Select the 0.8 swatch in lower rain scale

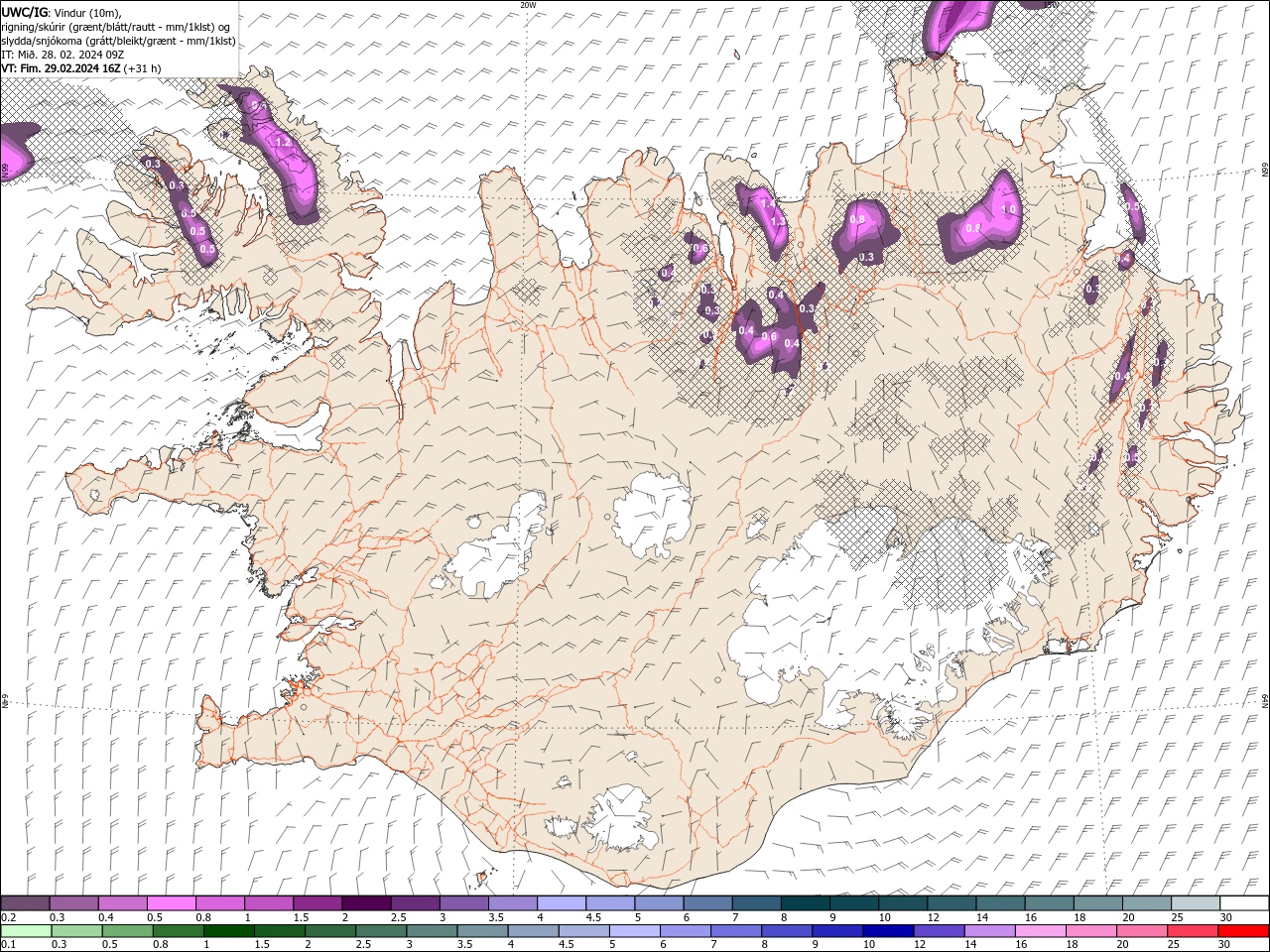178,931
